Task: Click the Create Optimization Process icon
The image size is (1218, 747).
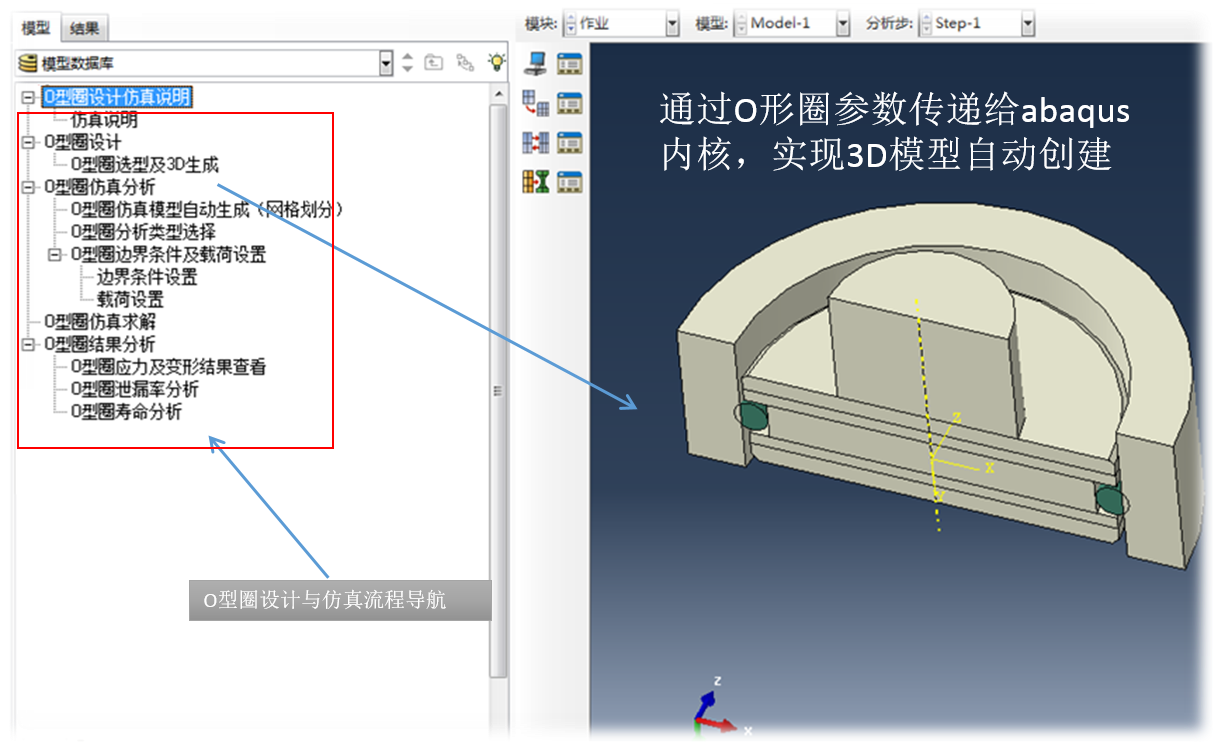Action: pyautogui.click(x=535, y=182)
